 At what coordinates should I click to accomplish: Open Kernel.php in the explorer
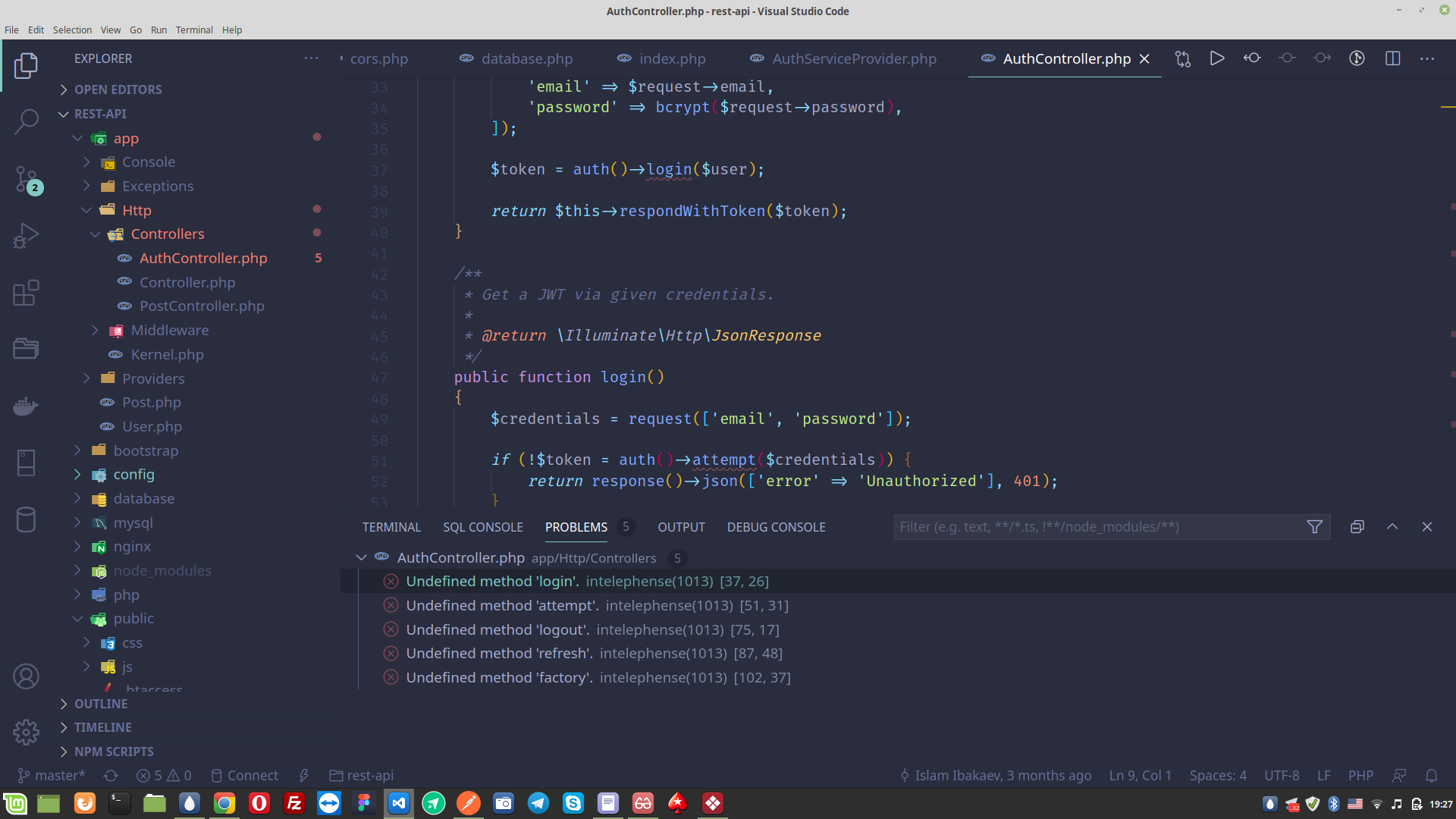[x=167, y=355]
